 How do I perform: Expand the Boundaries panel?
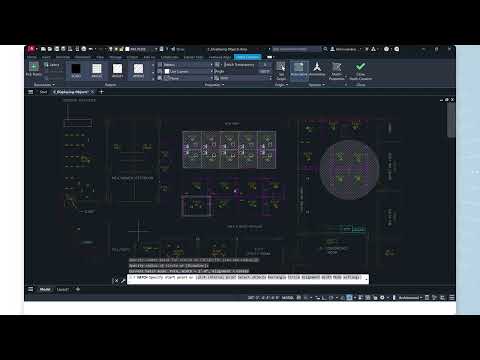[x=44, y=85]
